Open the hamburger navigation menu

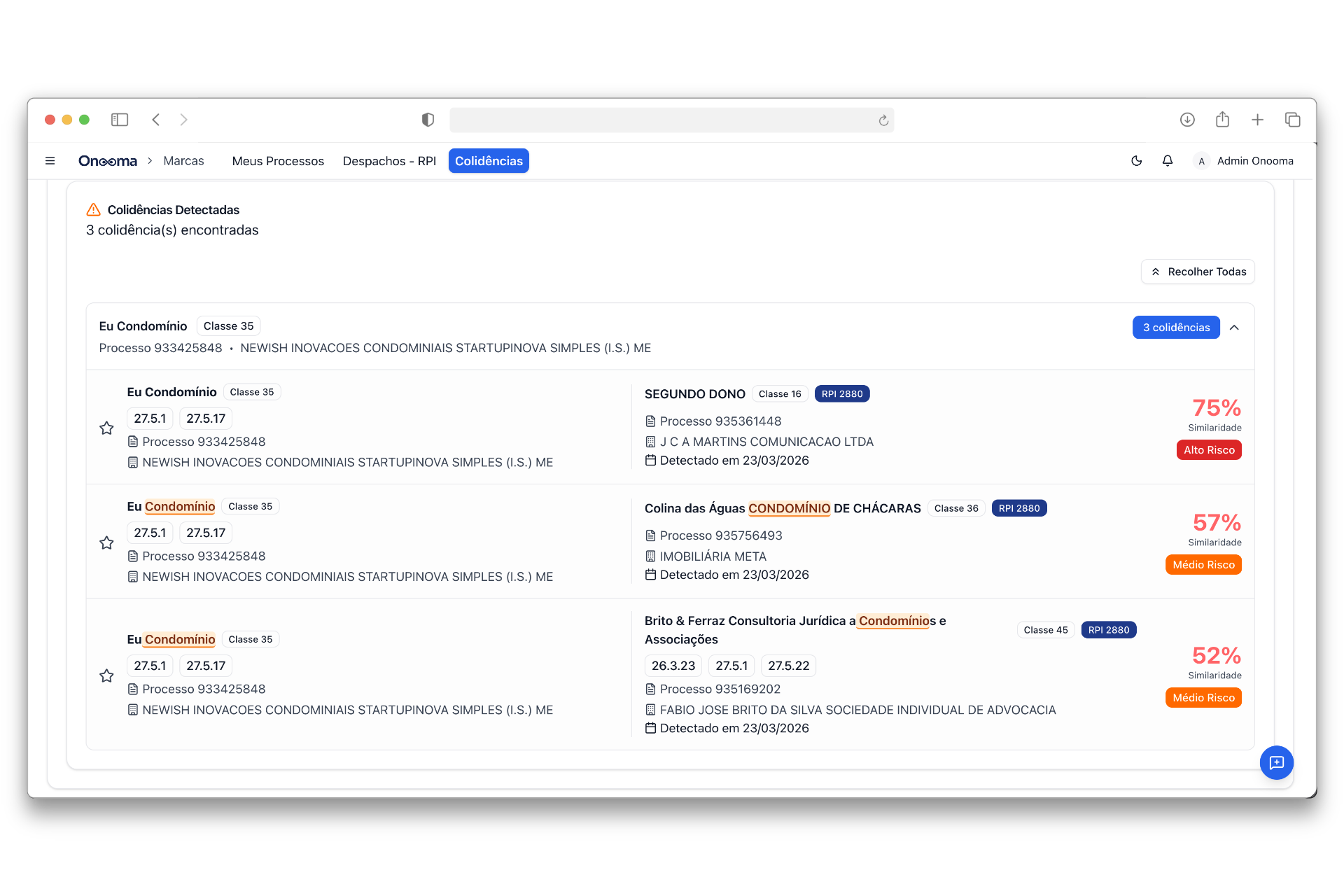[x=50, y=160]
